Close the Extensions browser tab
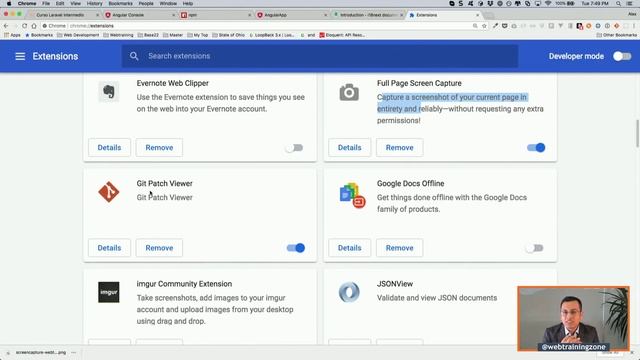 (x=477, y=15)
